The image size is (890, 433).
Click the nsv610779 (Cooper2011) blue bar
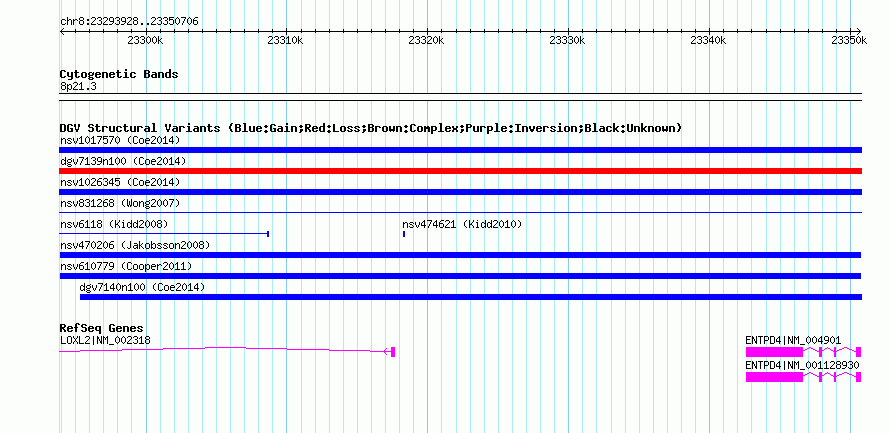click(x=460, y=276)
